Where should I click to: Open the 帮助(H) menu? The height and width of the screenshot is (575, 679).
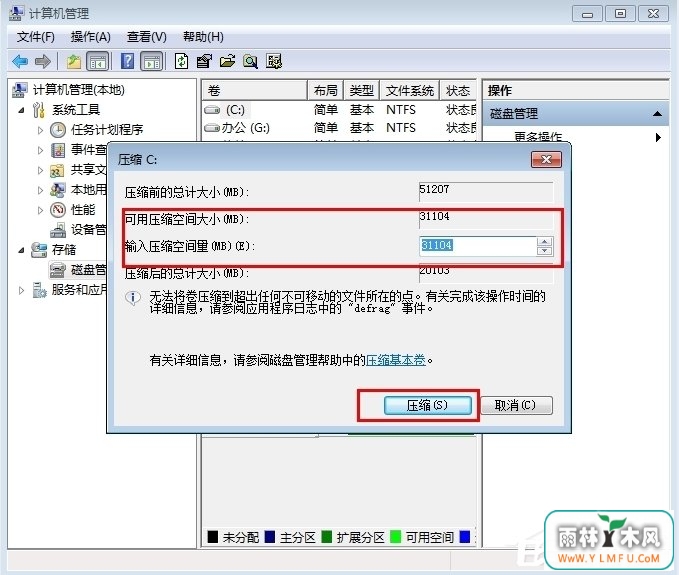click(203, 37)
